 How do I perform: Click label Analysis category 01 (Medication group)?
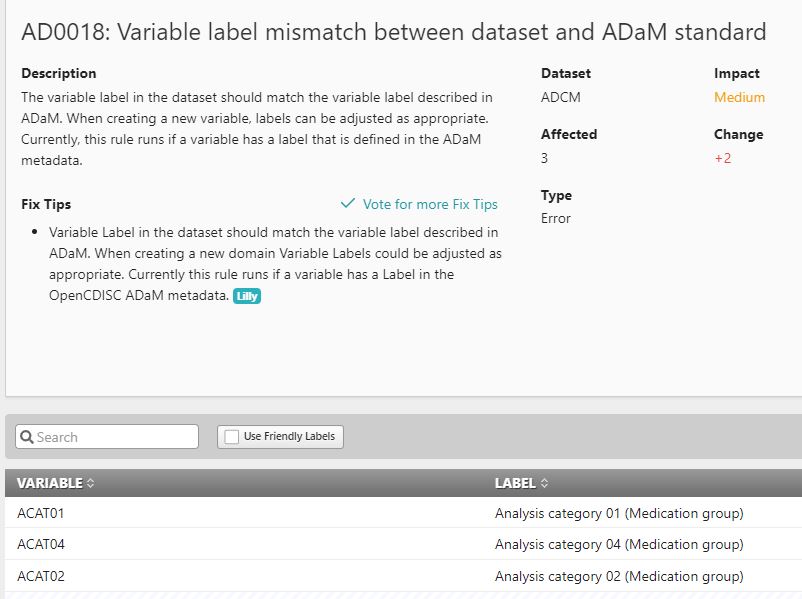(619, 513)
